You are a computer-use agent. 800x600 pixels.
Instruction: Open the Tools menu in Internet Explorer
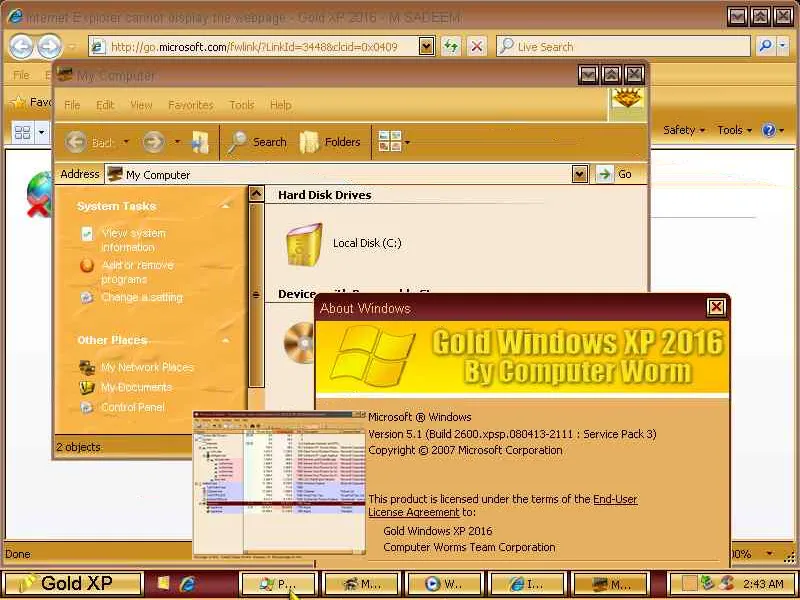point(734,130)
